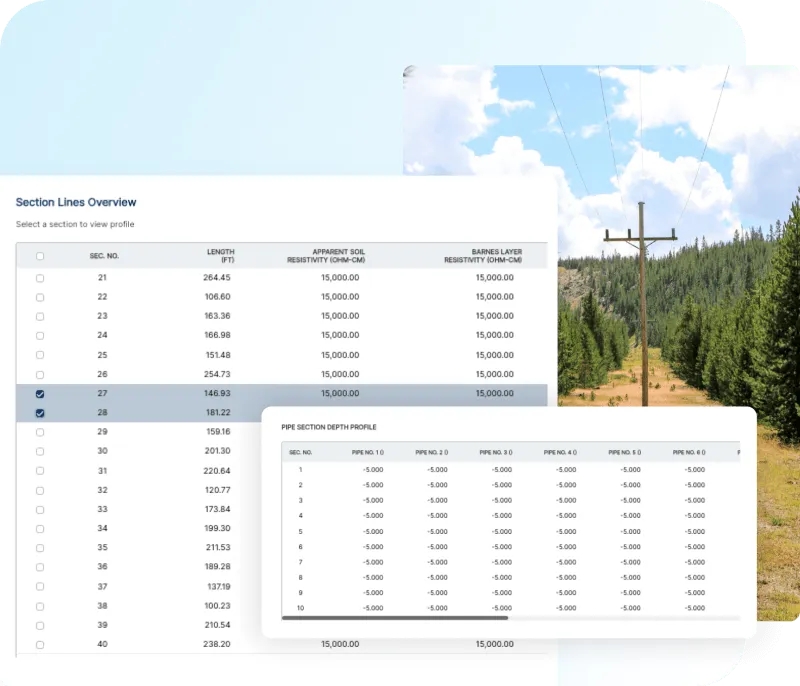Click the length value 199.30

[x=217, y=528]
